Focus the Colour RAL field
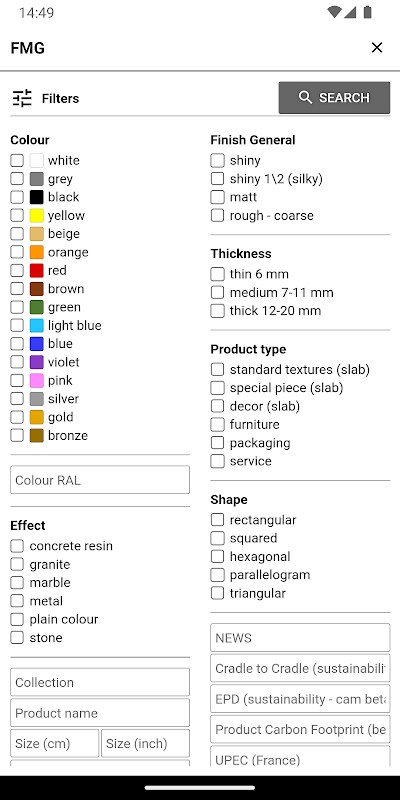 [x=100, y=480]
